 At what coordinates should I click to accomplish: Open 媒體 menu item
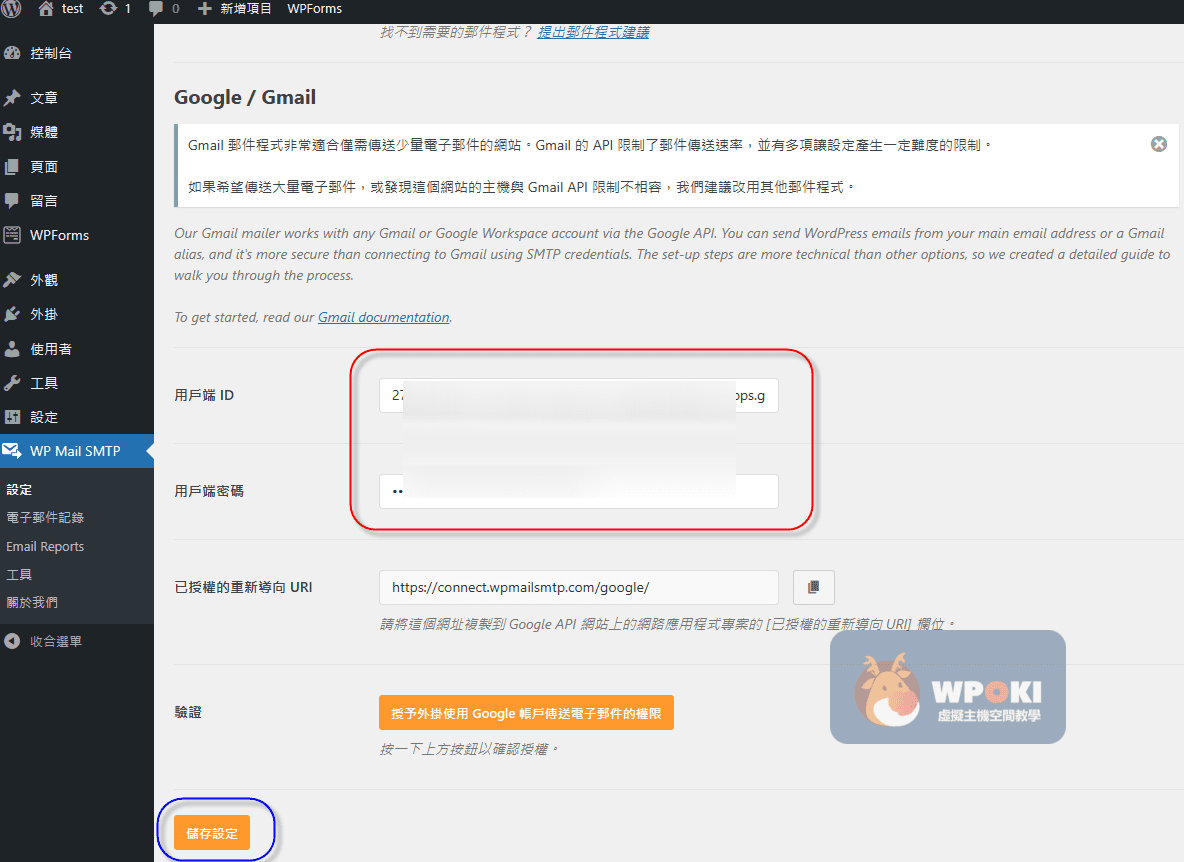point(44,132)
